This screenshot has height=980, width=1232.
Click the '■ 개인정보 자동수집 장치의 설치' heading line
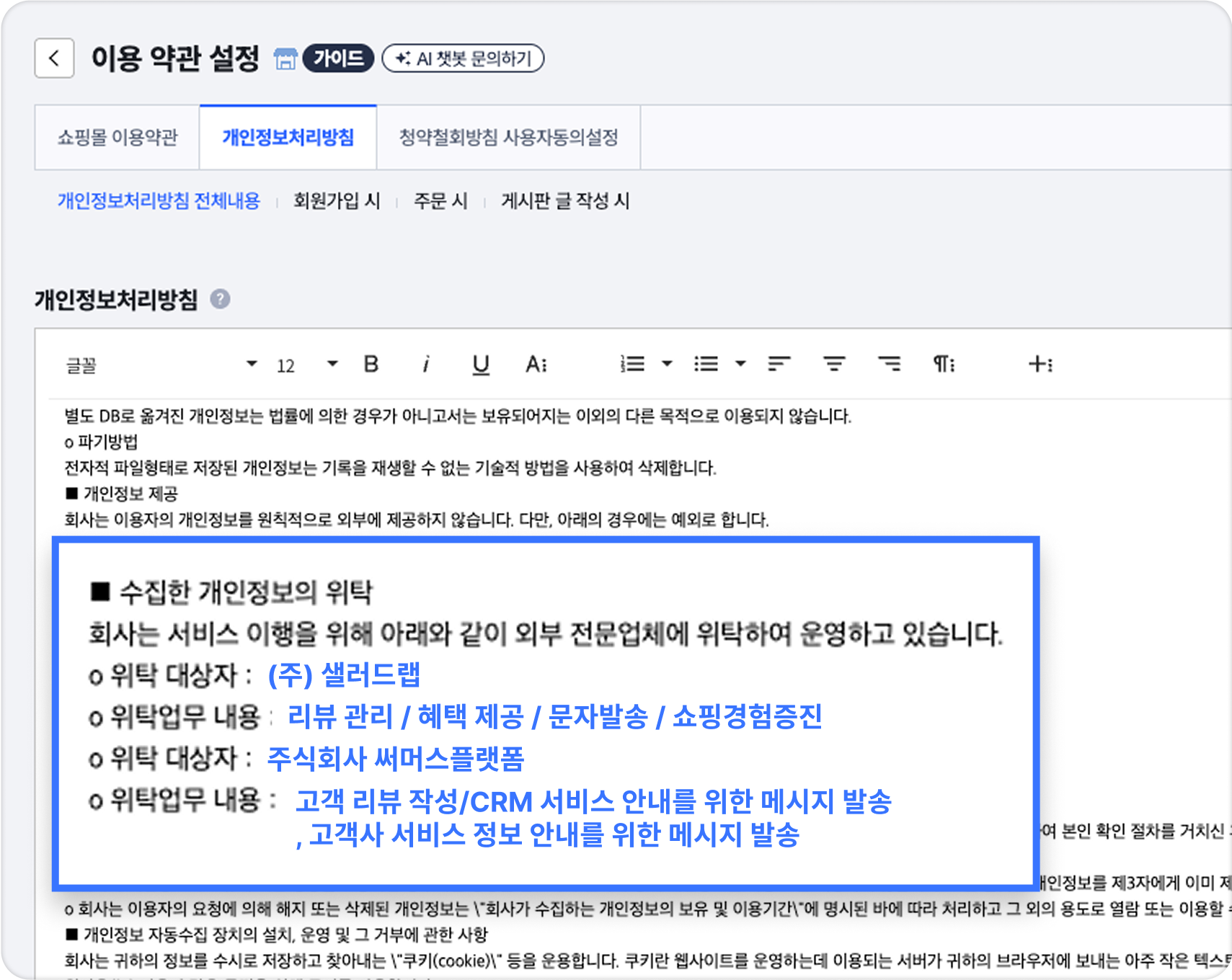point(276,935)
